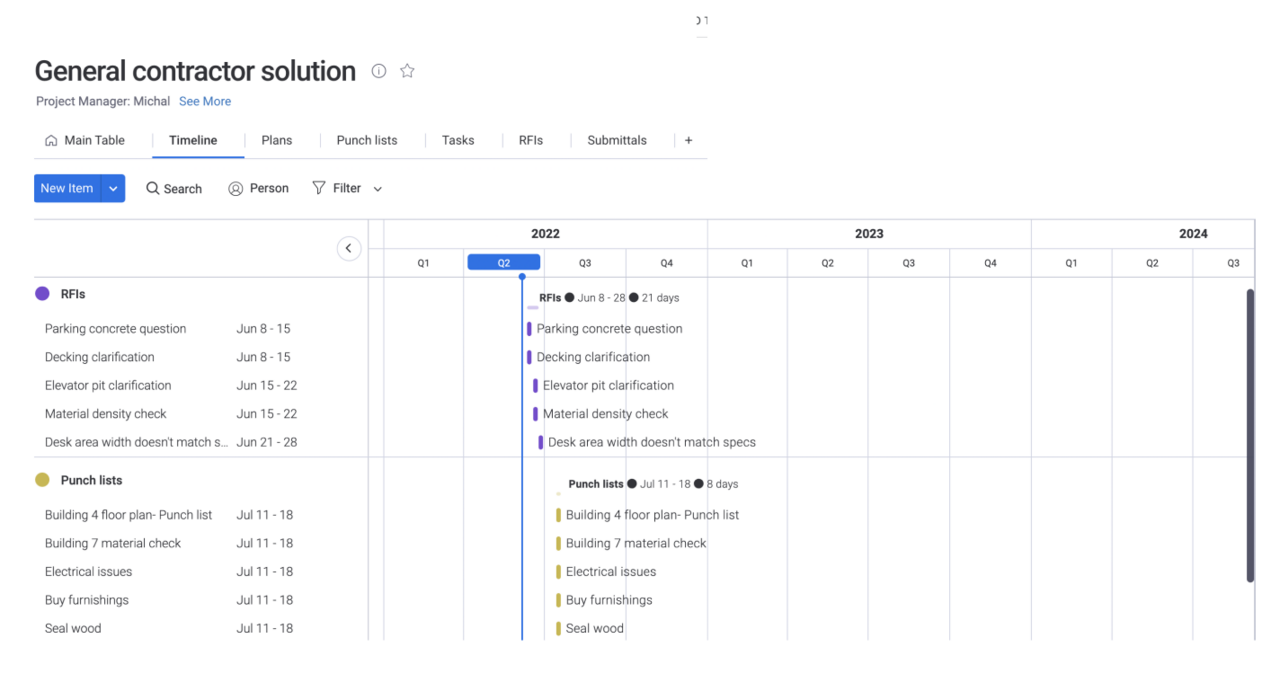Open the Filter options
Viewport: 1280px width, 700px height.
tap(337, 188)
